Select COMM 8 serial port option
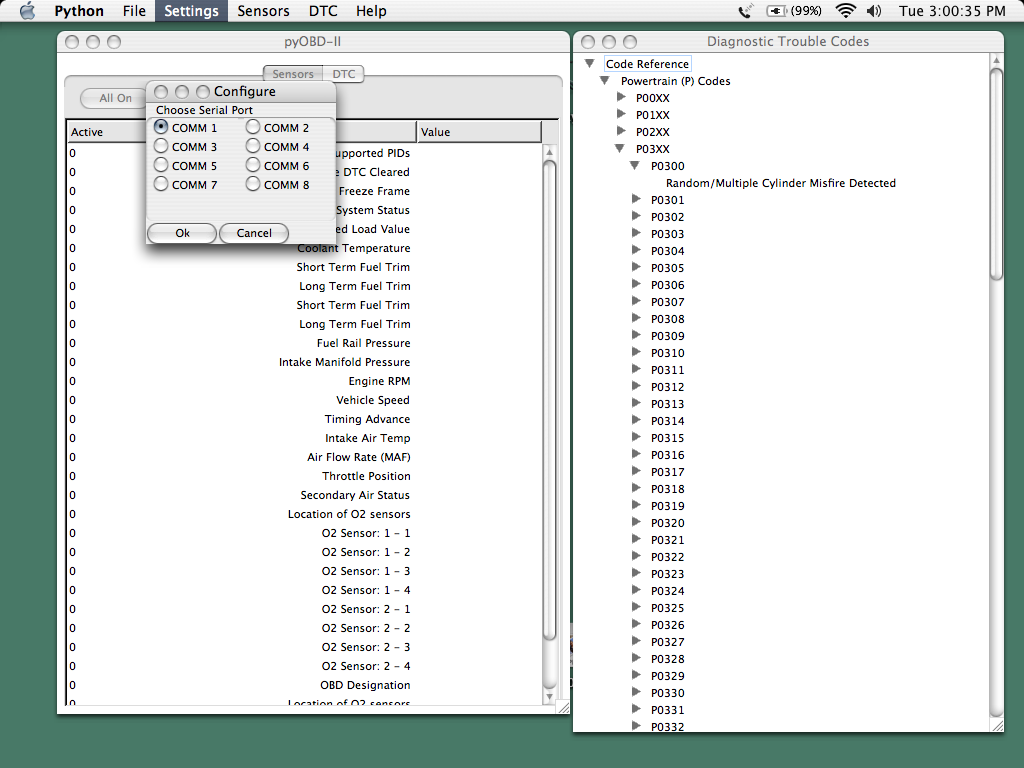 point(253,184)
